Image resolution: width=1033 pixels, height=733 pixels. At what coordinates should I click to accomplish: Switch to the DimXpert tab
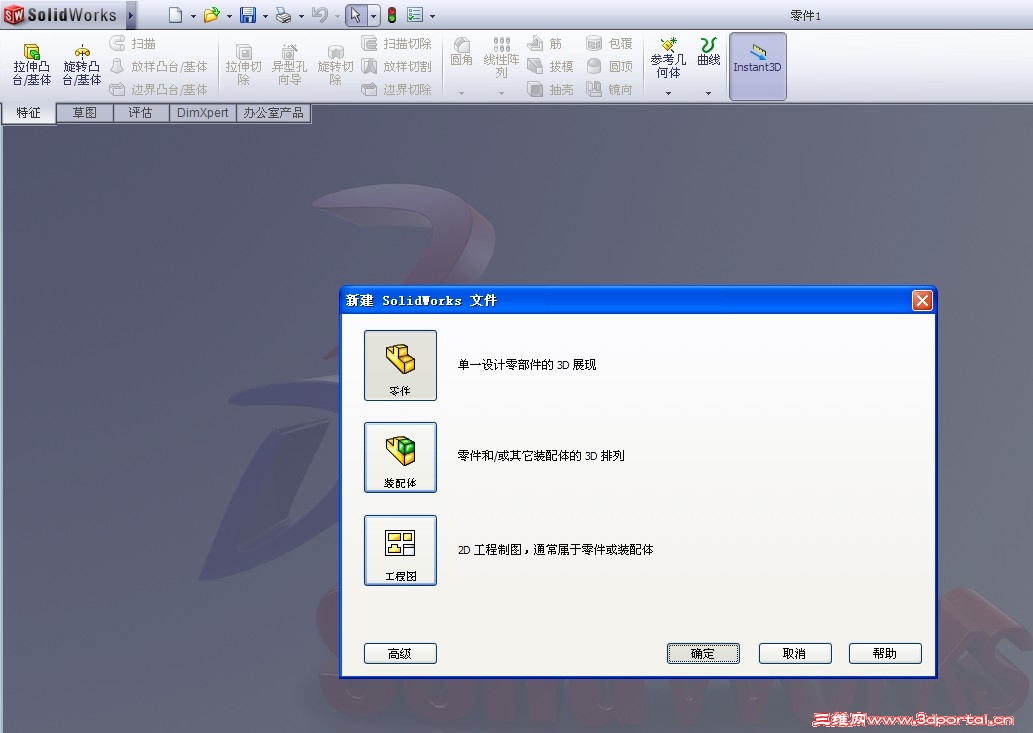202,113
